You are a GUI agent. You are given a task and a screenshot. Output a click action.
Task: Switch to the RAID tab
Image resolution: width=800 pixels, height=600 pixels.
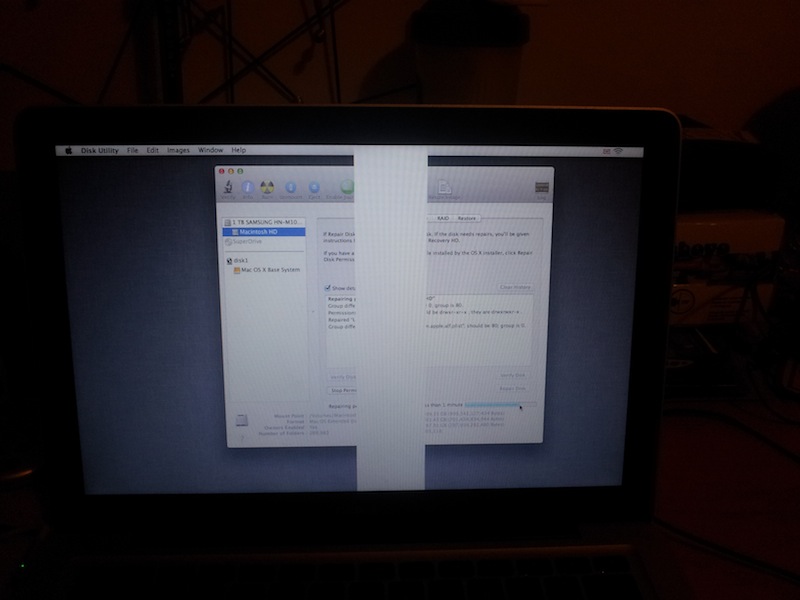click(443, 218)
